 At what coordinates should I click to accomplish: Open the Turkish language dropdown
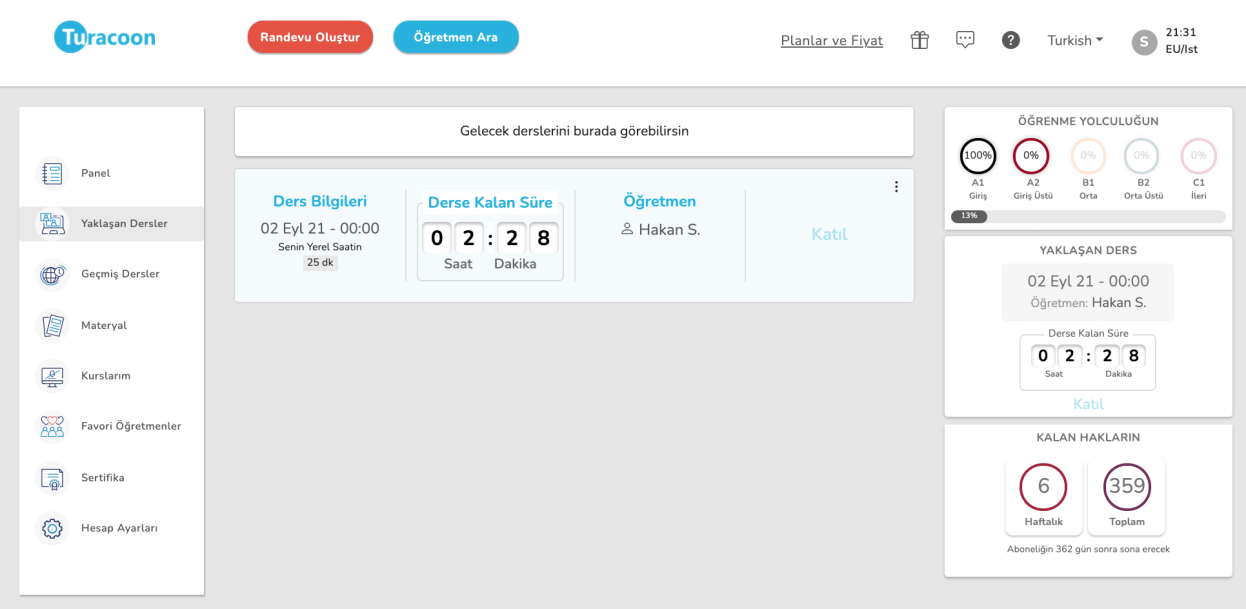[x=1074, y=40]
